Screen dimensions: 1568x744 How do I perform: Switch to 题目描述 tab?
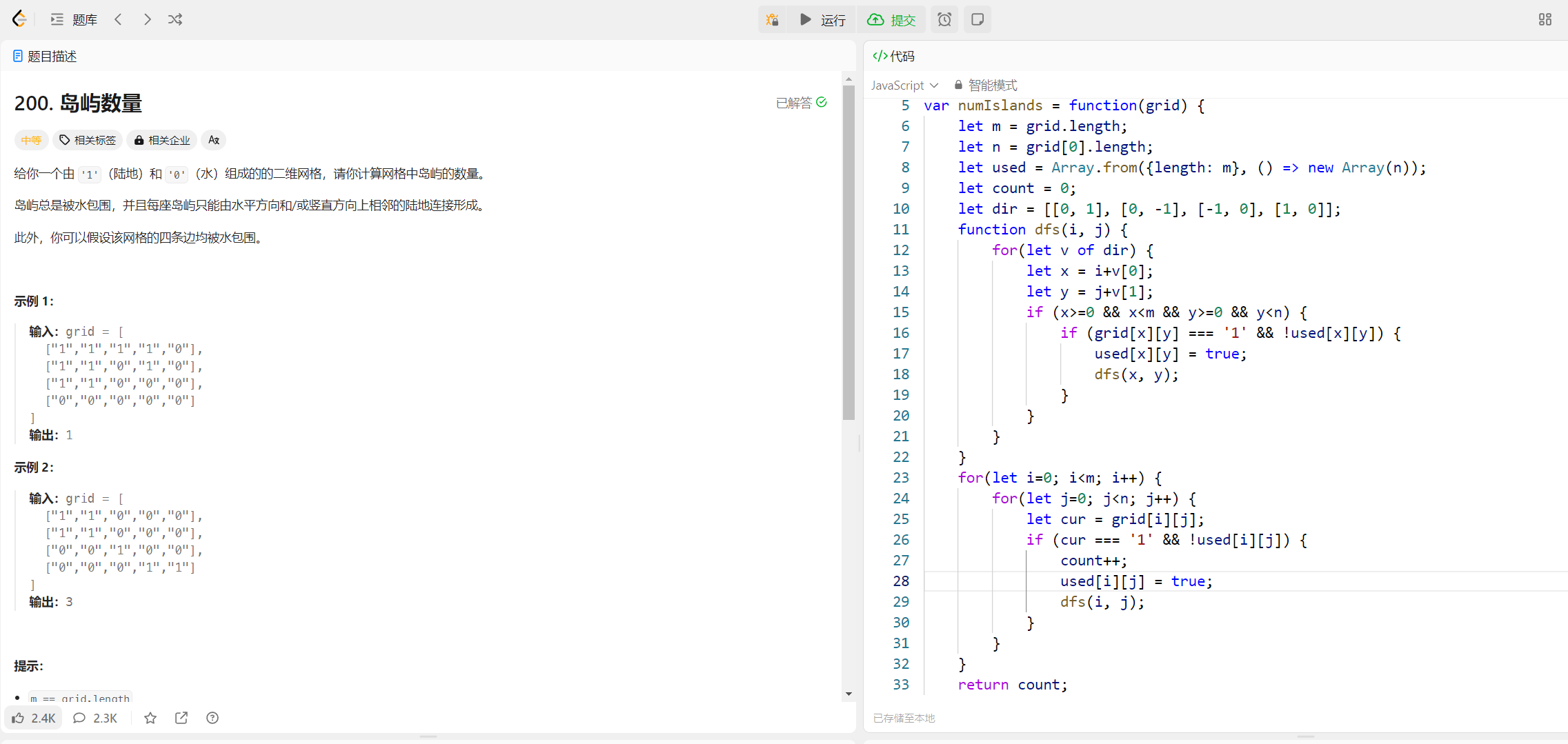pyautogui.click(x=45, y=56)
